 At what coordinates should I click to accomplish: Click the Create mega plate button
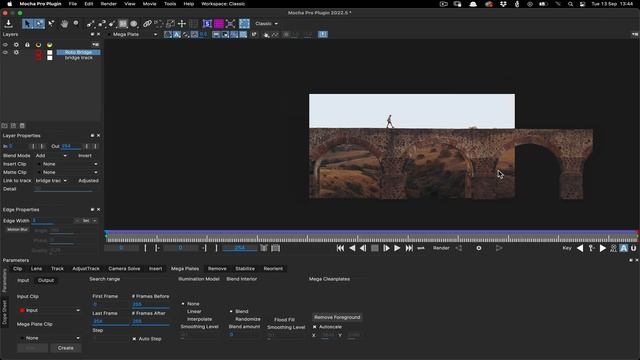66,348
